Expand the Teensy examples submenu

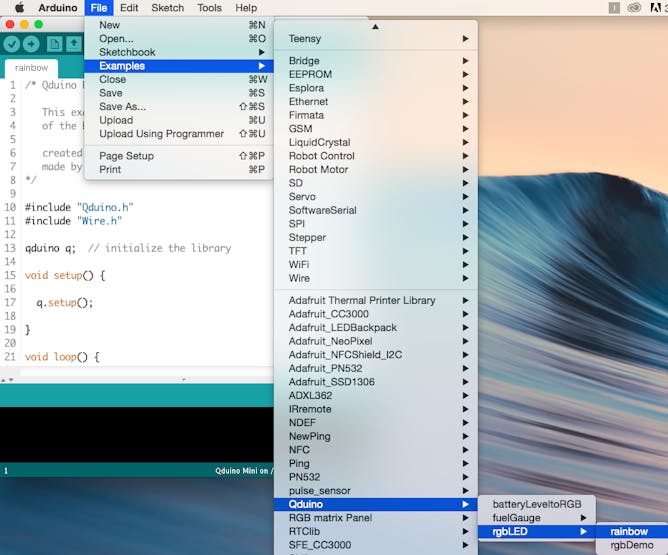click(376, 39)
